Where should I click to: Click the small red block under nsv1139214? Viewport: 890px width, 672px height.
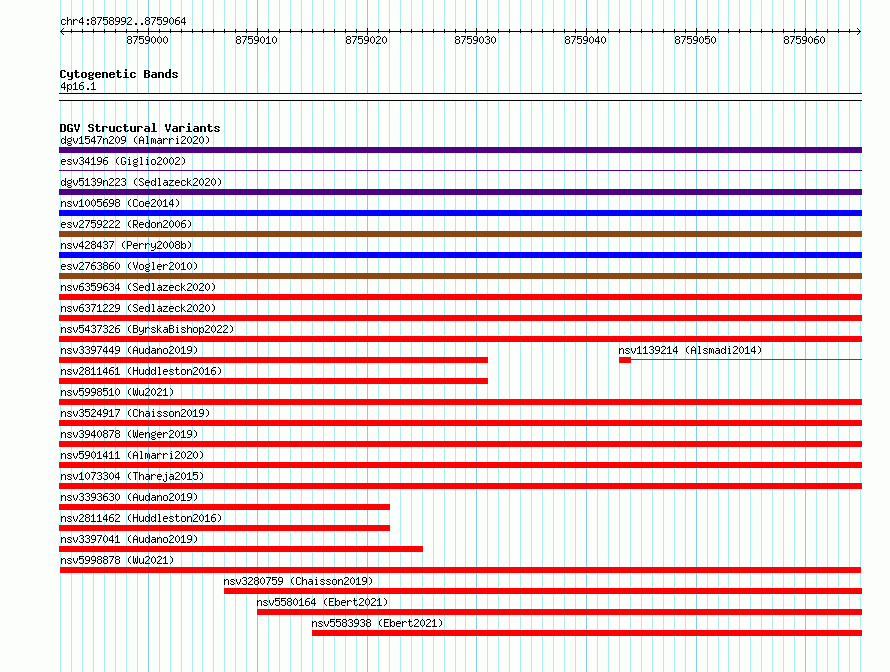tap(625, 360)
